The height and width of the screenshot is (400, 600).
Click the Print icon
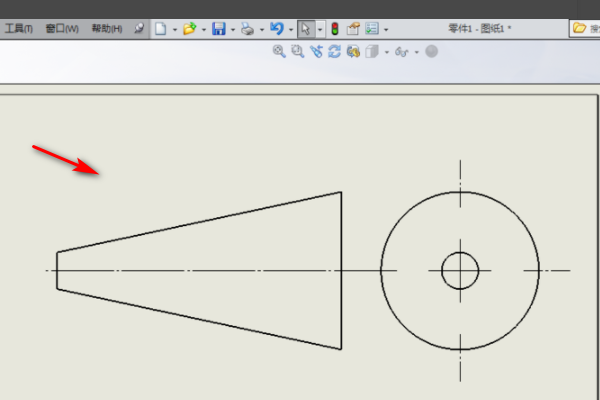[247, 29]
